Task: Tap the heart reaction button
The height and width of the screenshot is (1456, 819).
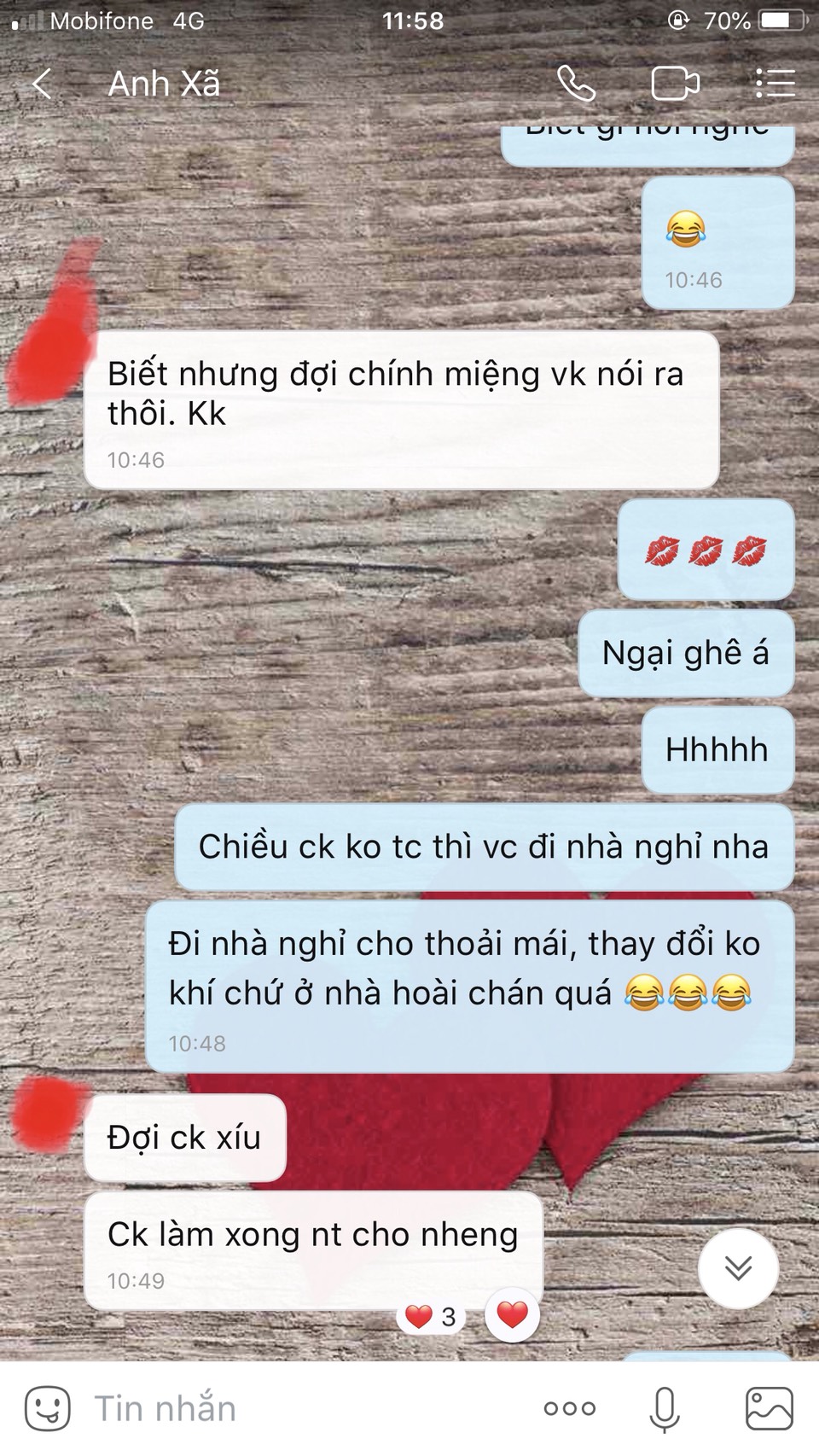Action: (x=512, y=1315)
